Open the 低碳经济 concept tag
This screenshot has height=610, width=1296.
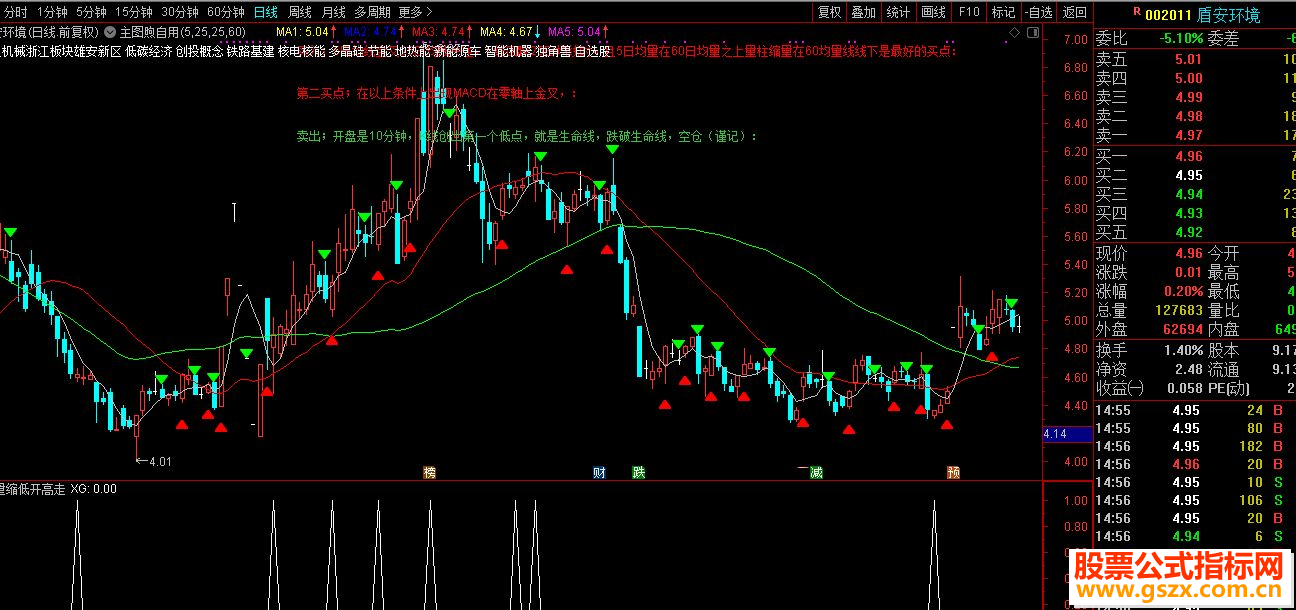pyautogui.click(x=148, y=51)
